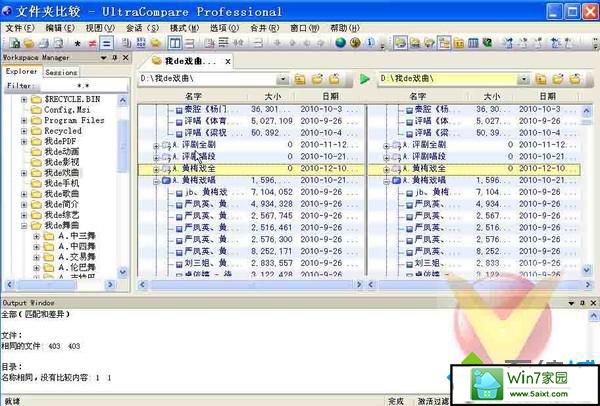Expand the $RECYCLE.BIN folder node
The image size is (600, 406).
pyautogui.click(x=24, y=99)
